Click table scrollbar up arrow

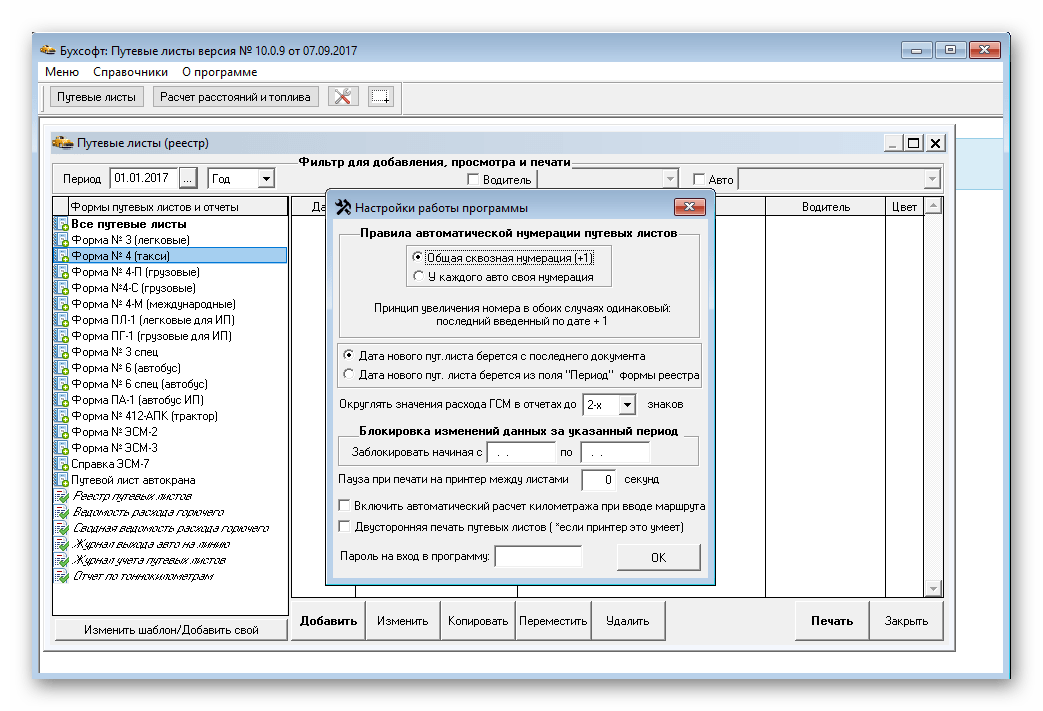tap(933, 206)
